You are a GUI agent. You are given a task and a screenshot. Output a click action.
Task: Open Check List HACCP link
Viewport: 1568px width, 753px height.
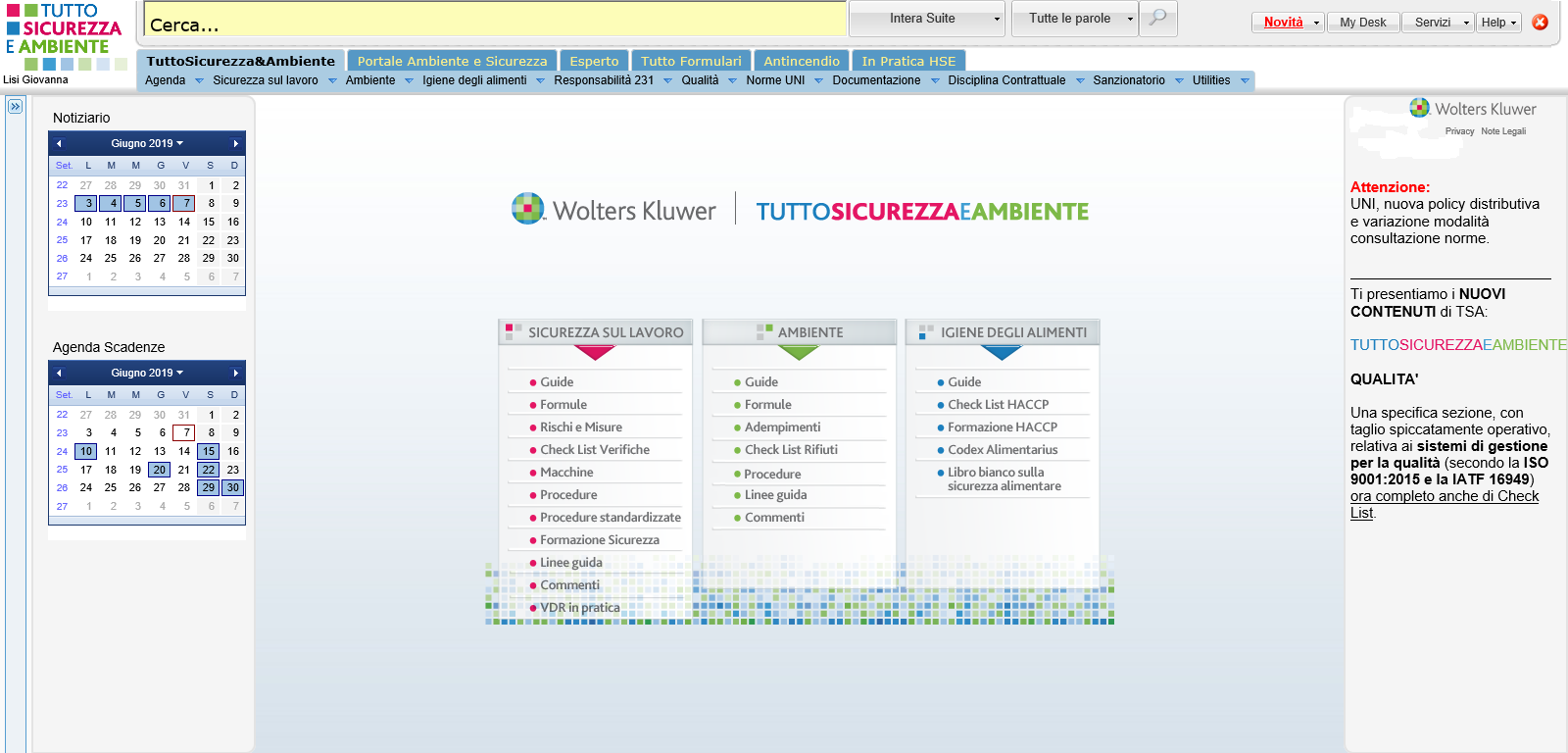998,405
